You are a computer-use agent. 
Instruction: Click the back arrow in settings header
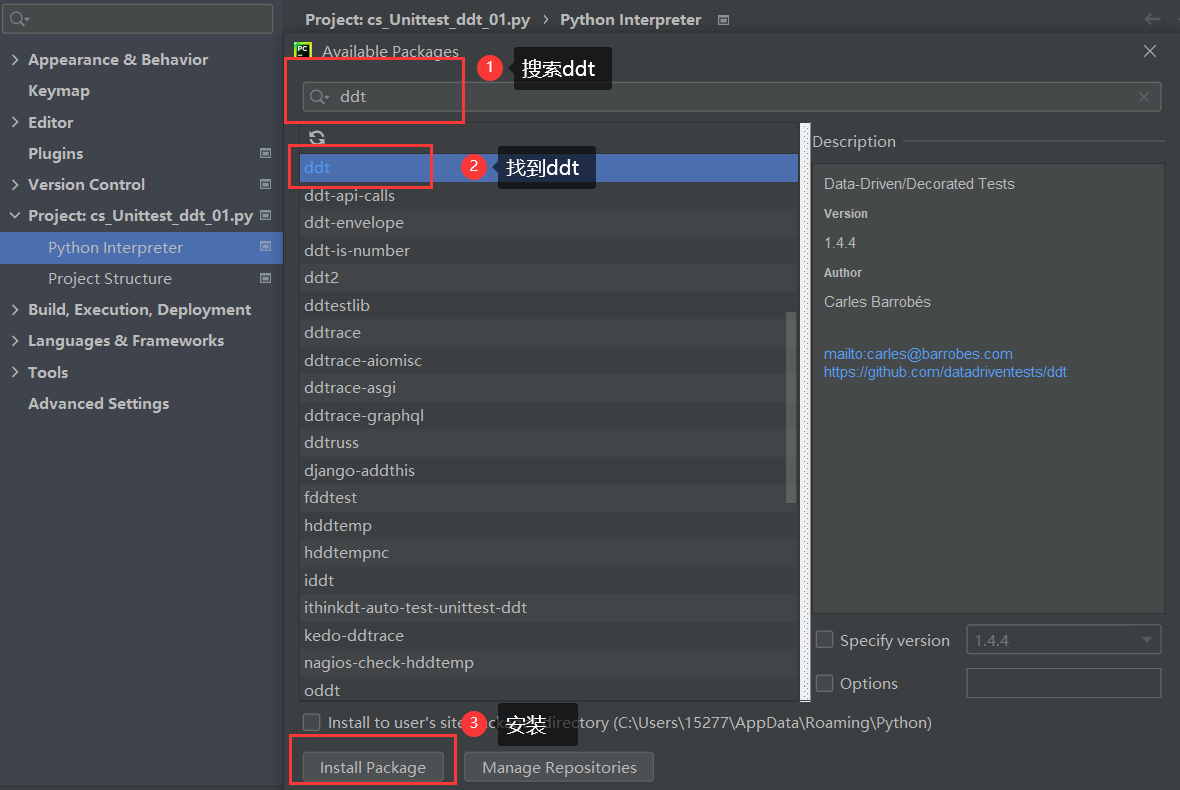pos(1152,19)
